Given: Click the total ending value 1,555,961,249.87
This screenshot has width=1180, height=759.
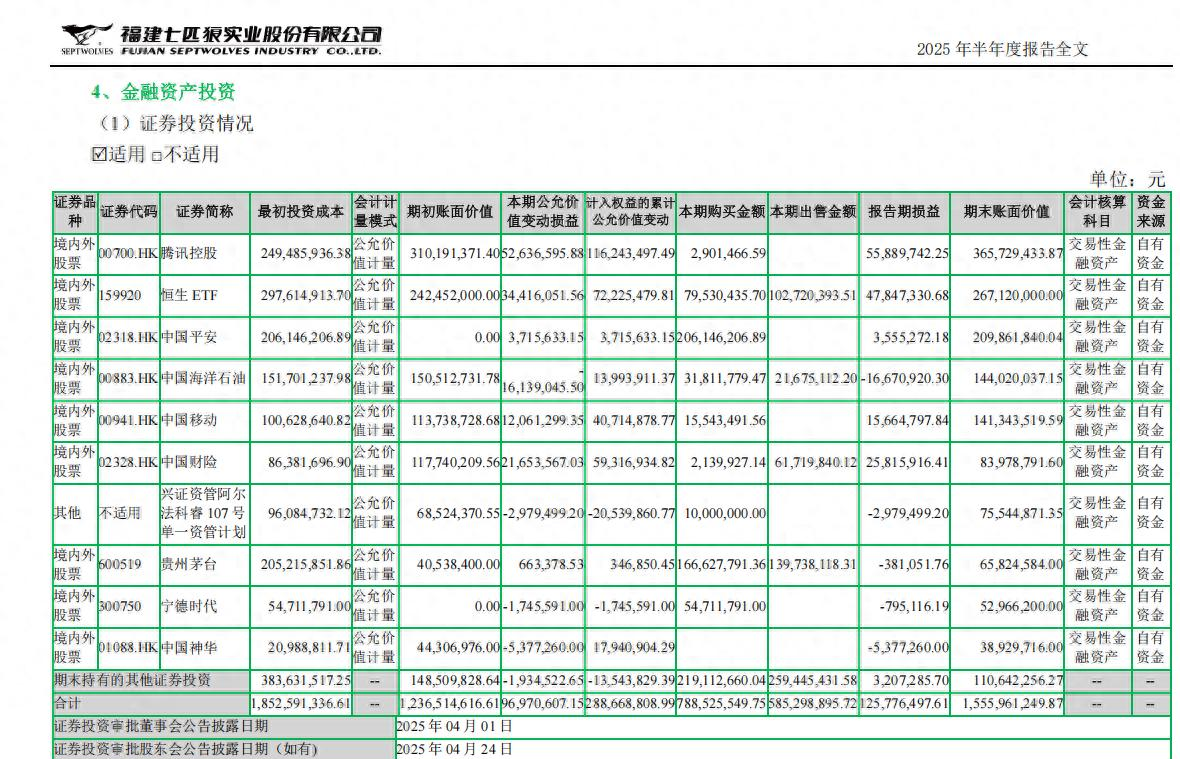Looking at the screenshot, I should click(x=1013, y=703).
